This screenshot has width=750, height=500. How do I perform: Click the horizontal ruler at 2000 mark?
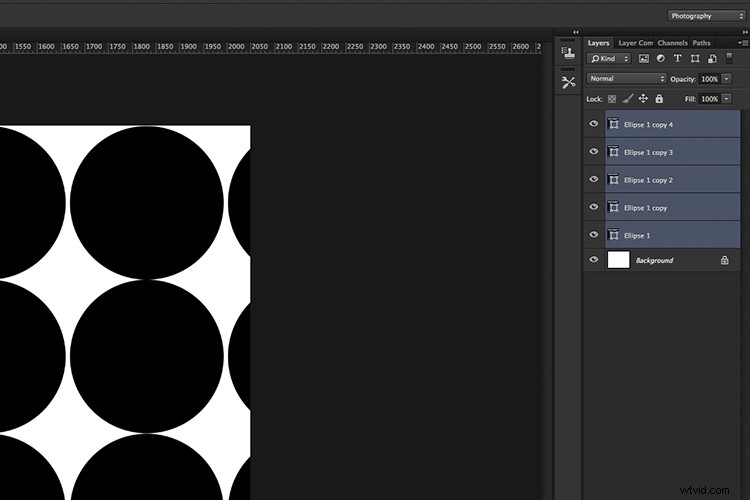(236, 46)
